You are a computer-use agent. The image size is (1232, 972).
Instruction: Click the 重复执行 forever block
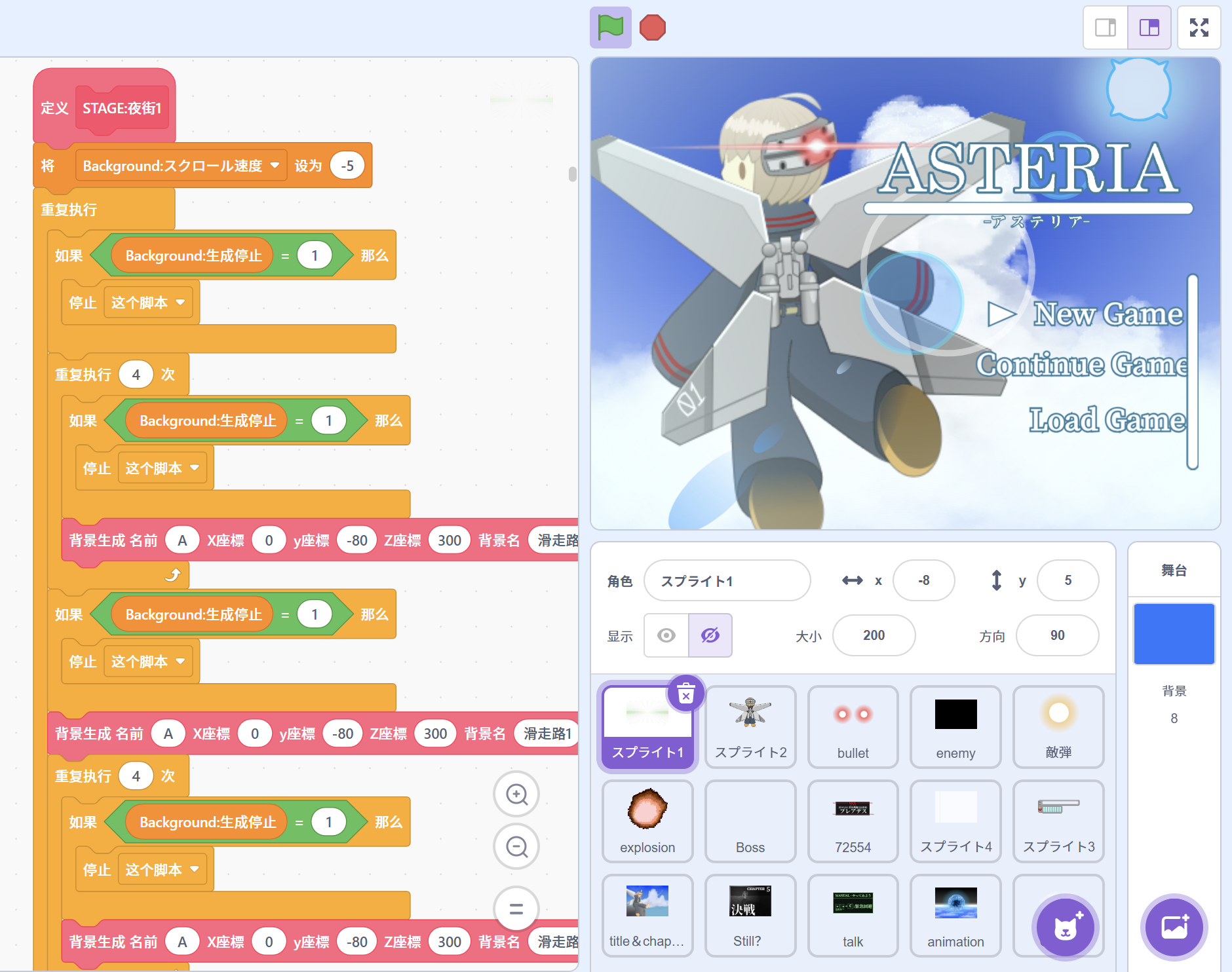[x=104, y=210]
